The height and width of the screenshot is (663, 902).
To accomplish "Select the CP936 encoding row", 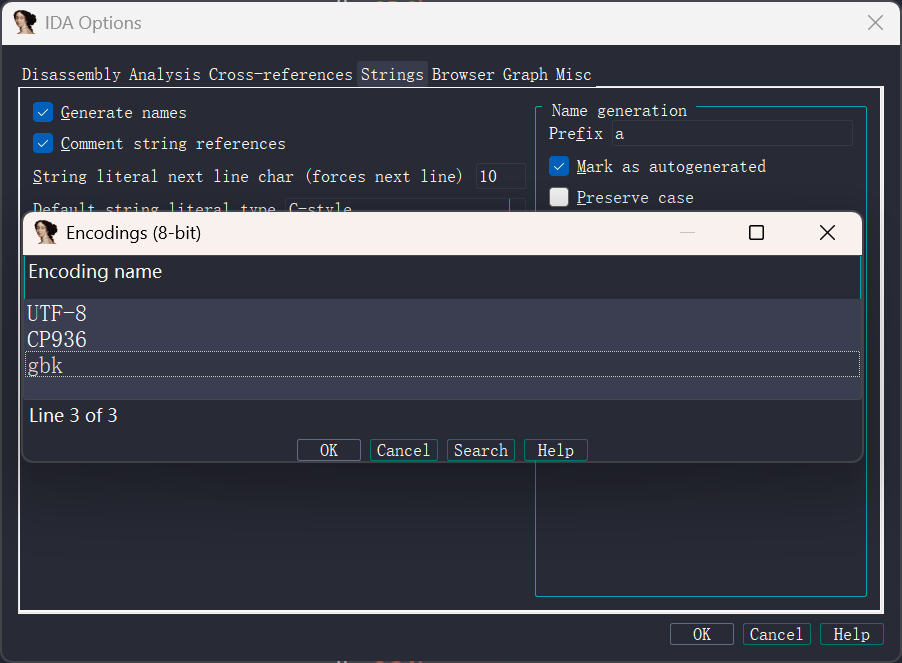I will click(x=442, y=339).
